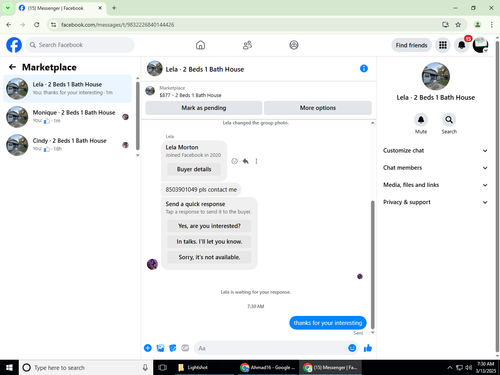Image resolution: width=500 pixels, height=375 pixels.
Task: Open Monique - 2 Beds 1 Bath House conversation
Action: click(x=67, y=117)
